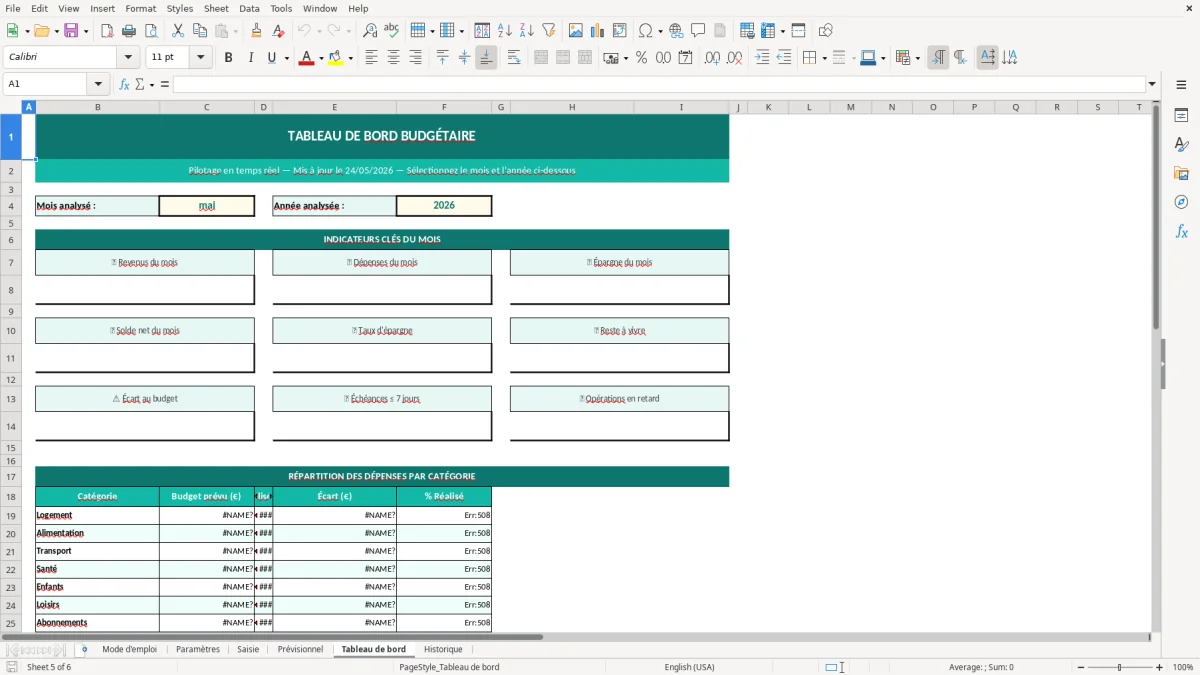Expand the formula bar
The image size is (1200, 675).
coord(1152,84)
